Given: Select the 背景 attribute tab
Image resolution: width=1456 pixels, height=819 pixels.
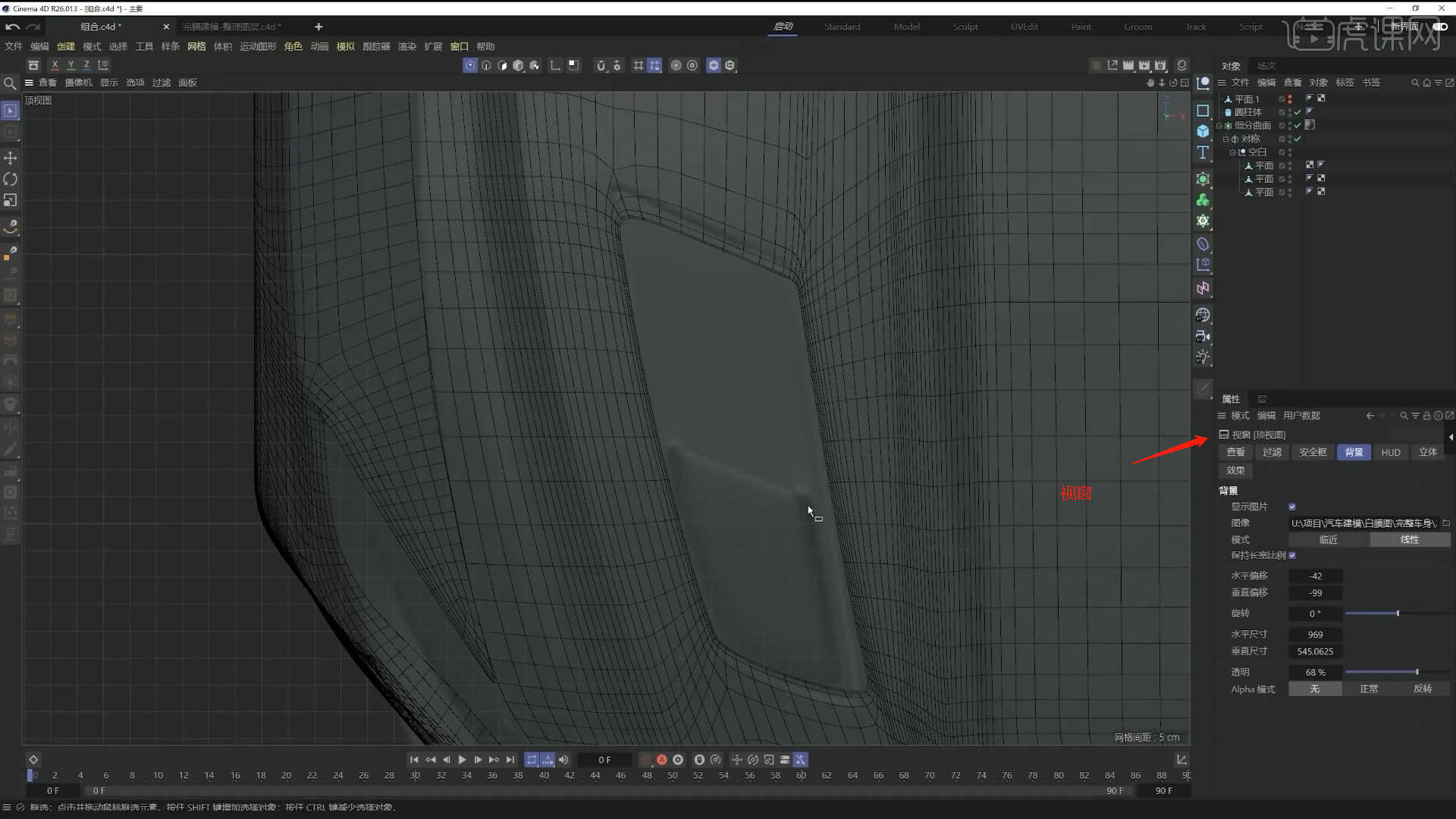Looking at the screenshot, I should click(x=1354, y=453).
